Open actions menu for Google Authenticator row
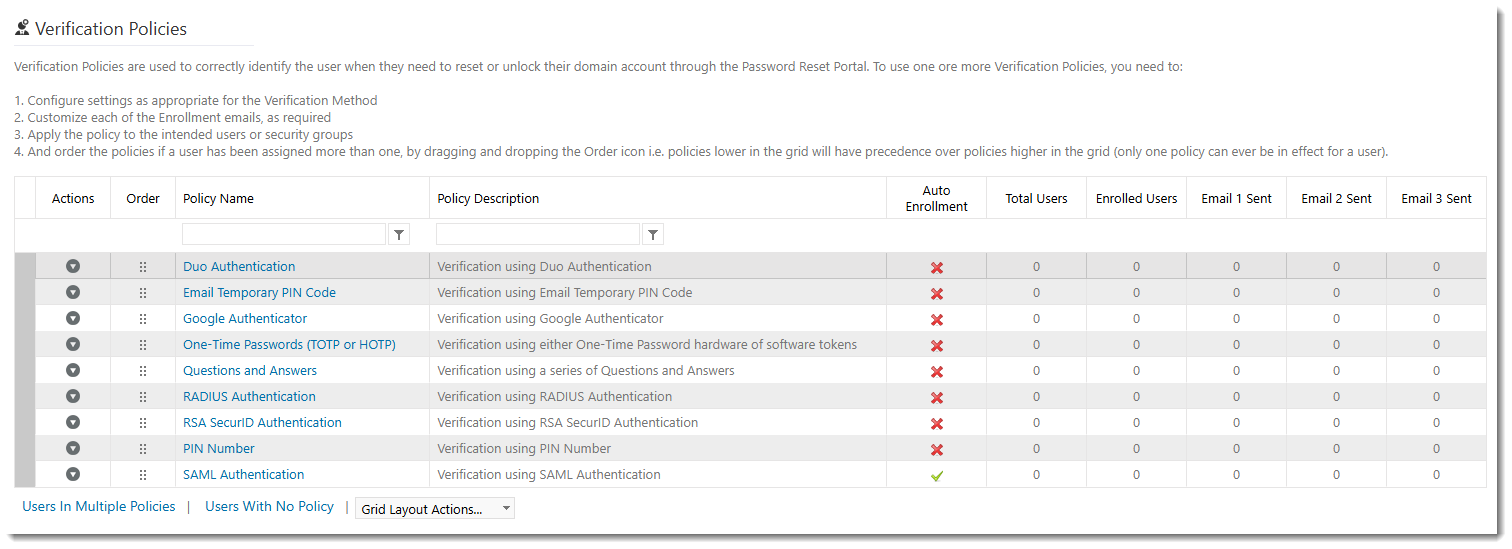This screenshot has width=1512, height=549. [x=73, y=318]
